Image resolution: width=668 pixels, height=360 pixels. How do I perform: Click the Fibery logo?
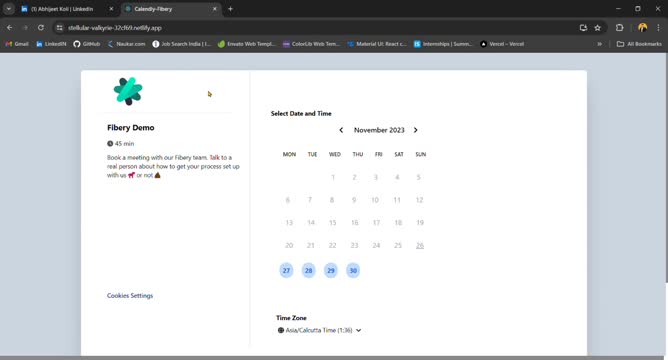pyautogui.click(x=128, y=91)
